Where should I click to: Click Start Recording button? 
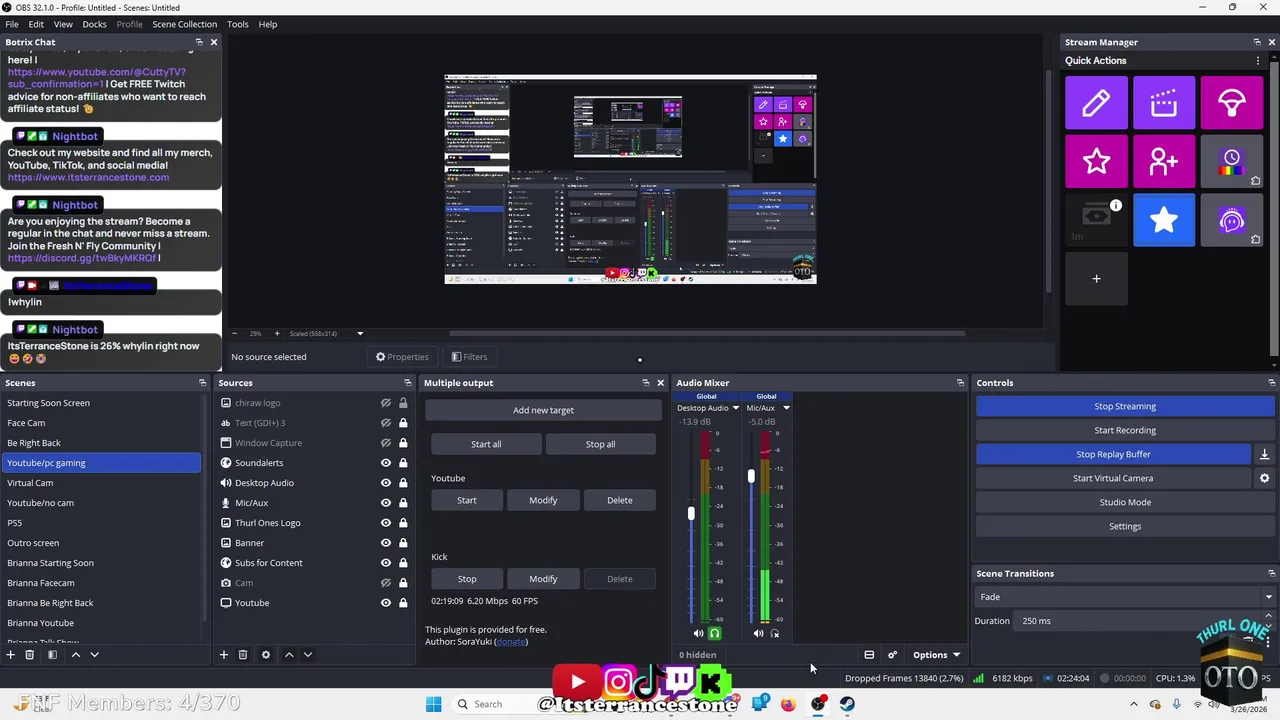click(1125, 430)
